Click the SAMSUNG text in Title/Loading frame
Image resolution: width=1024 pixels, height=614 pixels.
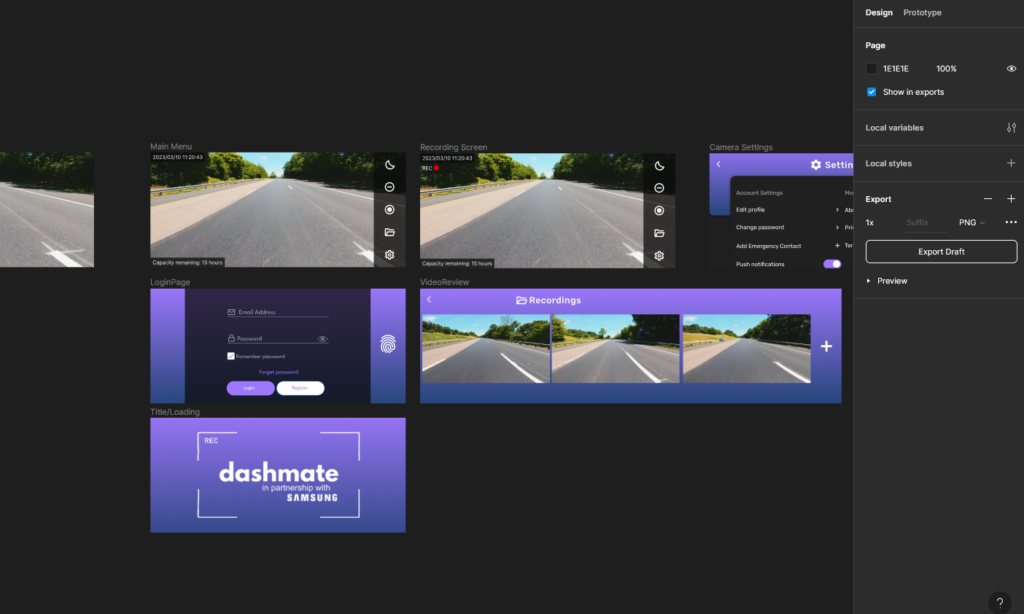pyautogui.click(x=312, y=498)
